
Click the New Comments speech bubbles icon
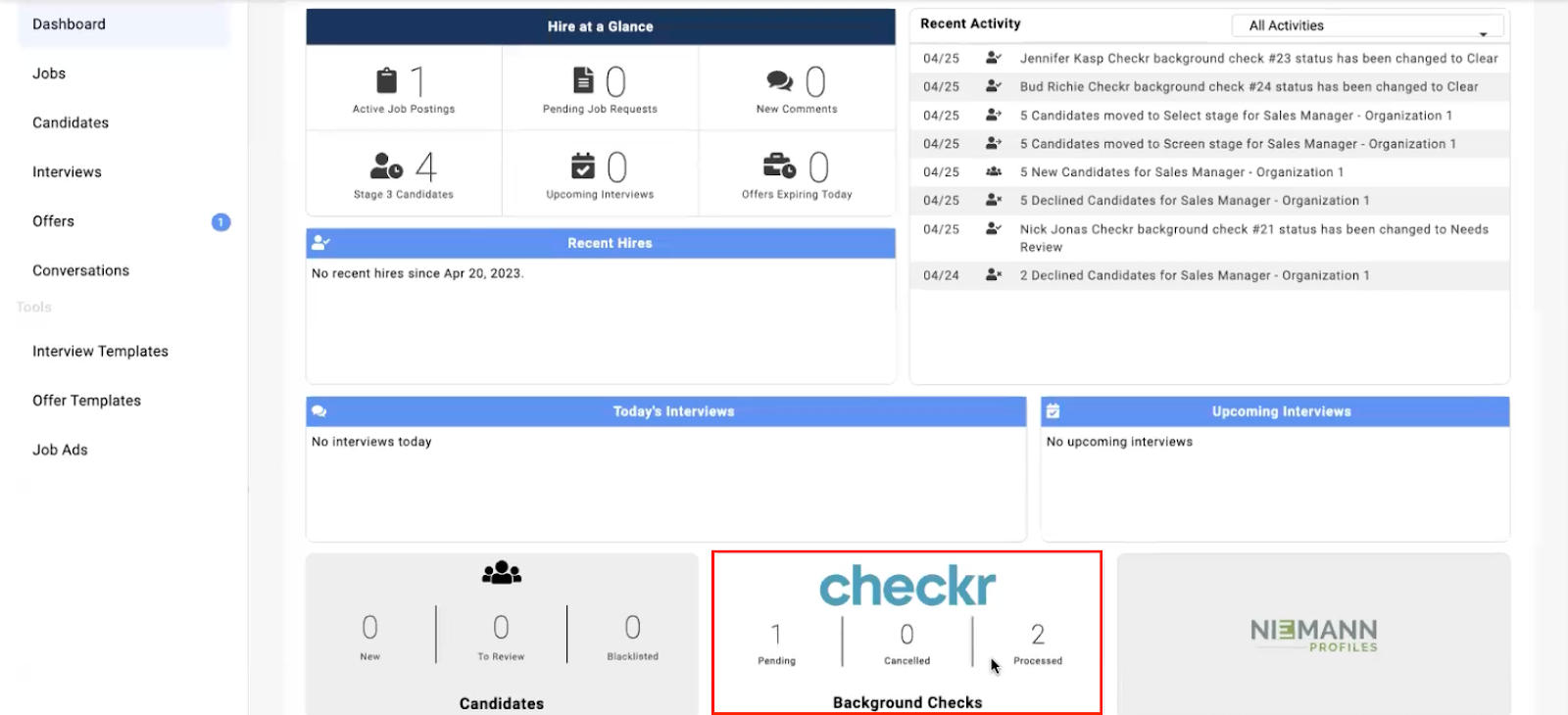tap(780, 80)
